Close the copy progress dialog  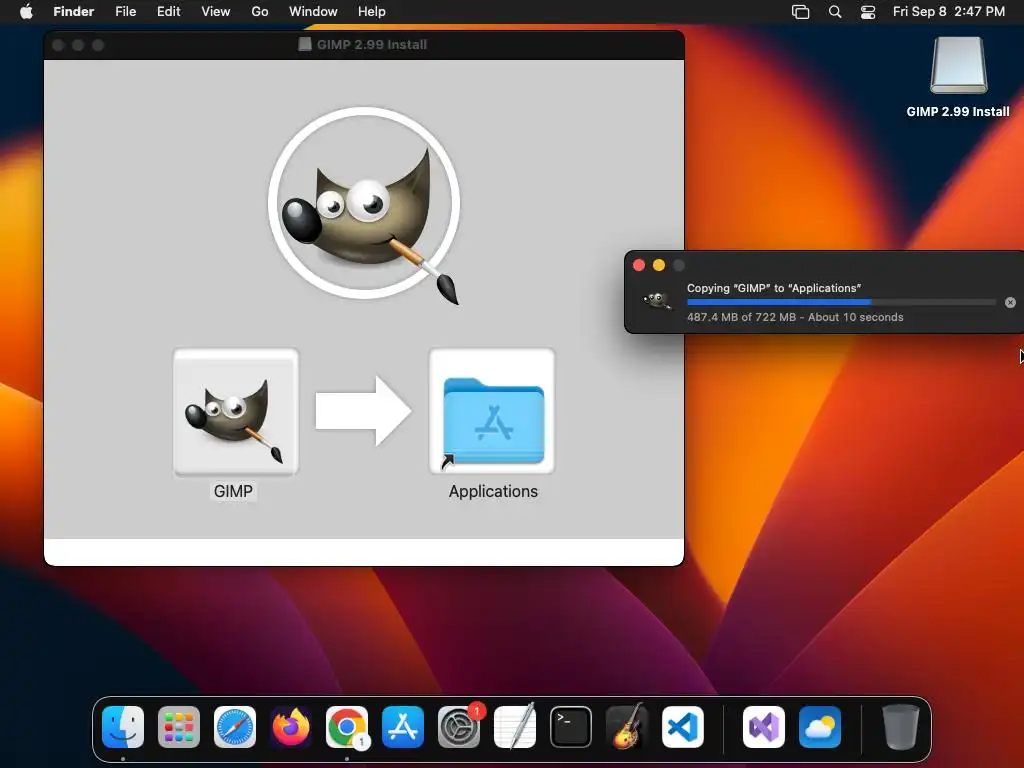[639, 265]
